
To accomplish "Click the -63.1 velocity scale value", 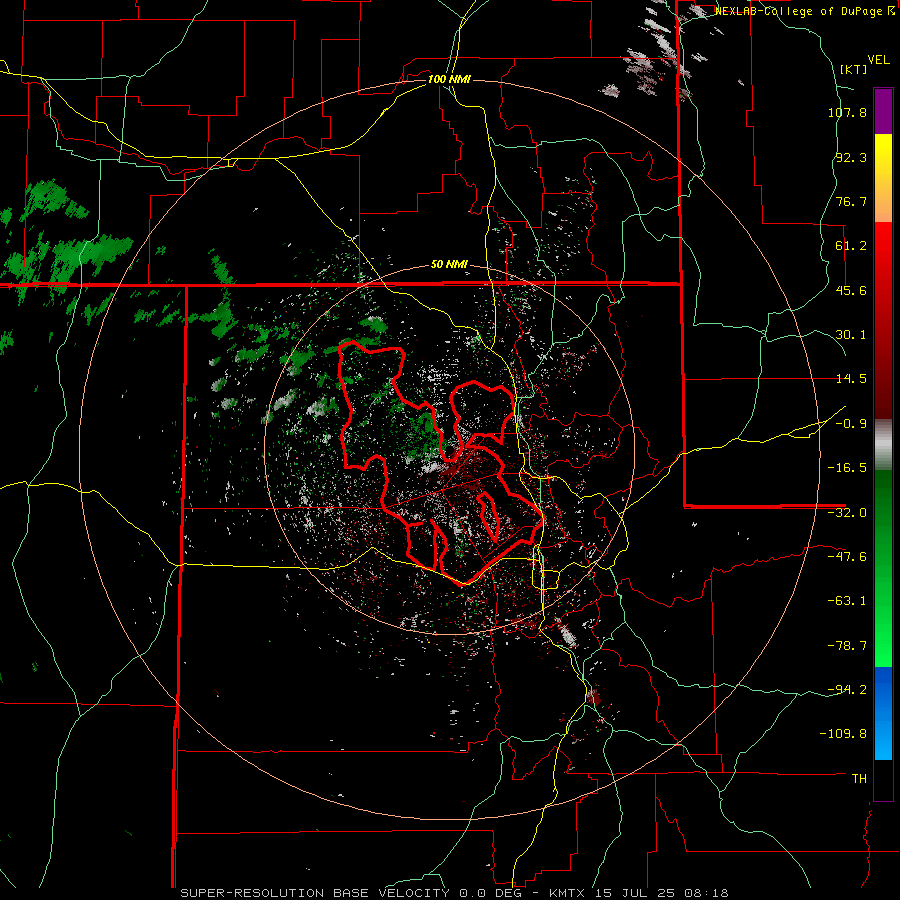I will (x=847, y=601).
